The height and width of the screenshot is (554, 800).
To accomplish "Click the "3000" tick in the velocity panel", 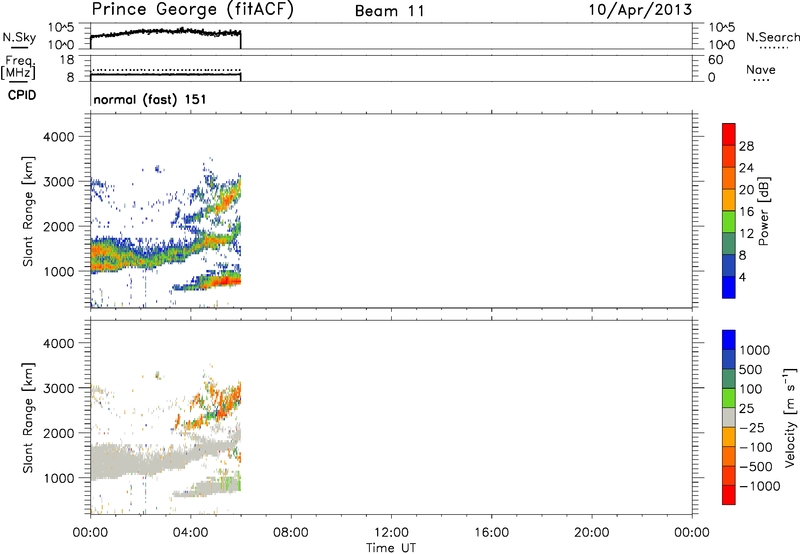I will click(59, 388).
